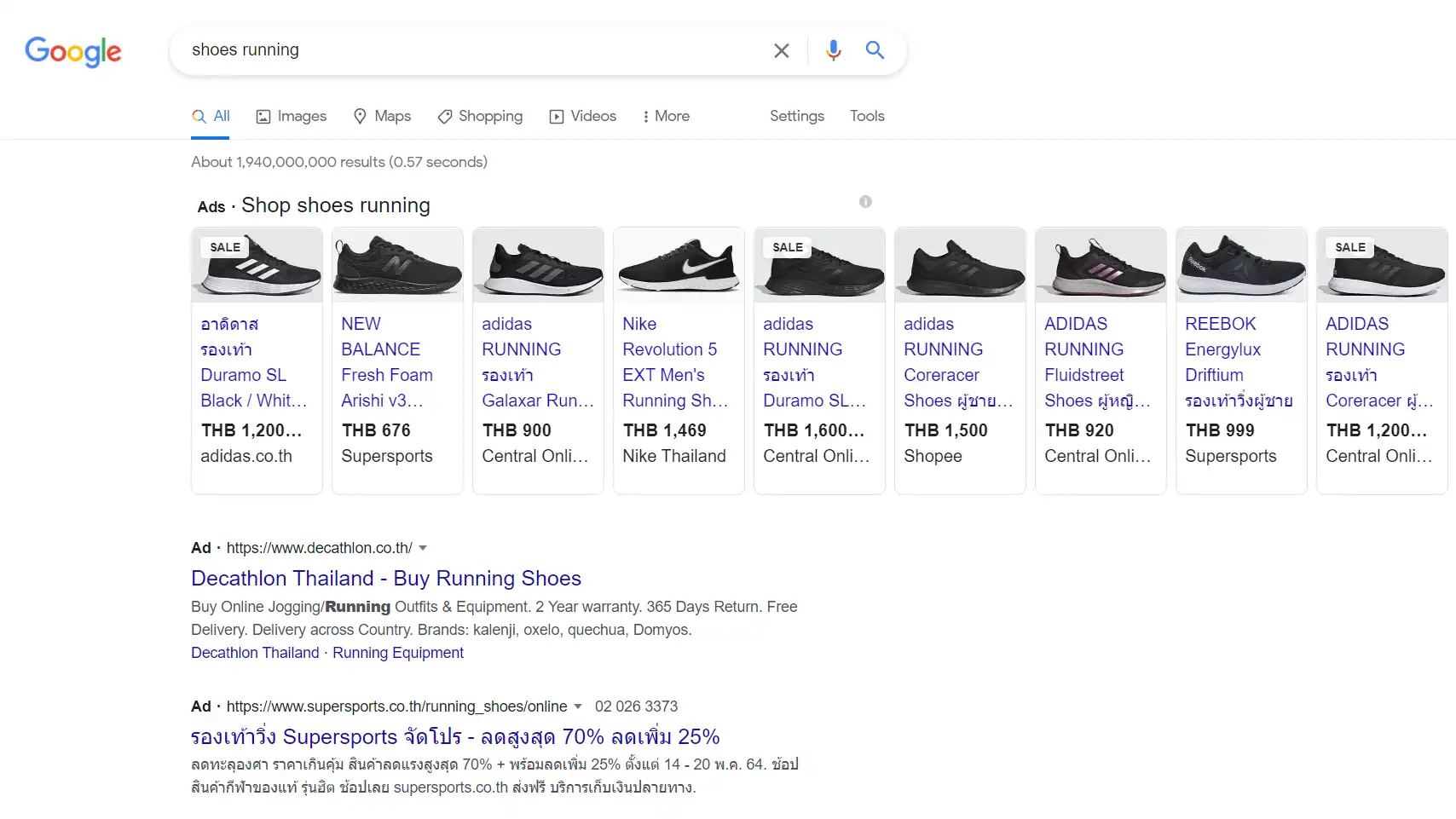Click THB 999 price text
This screenshot has height=819, width=1456.
1220,430
